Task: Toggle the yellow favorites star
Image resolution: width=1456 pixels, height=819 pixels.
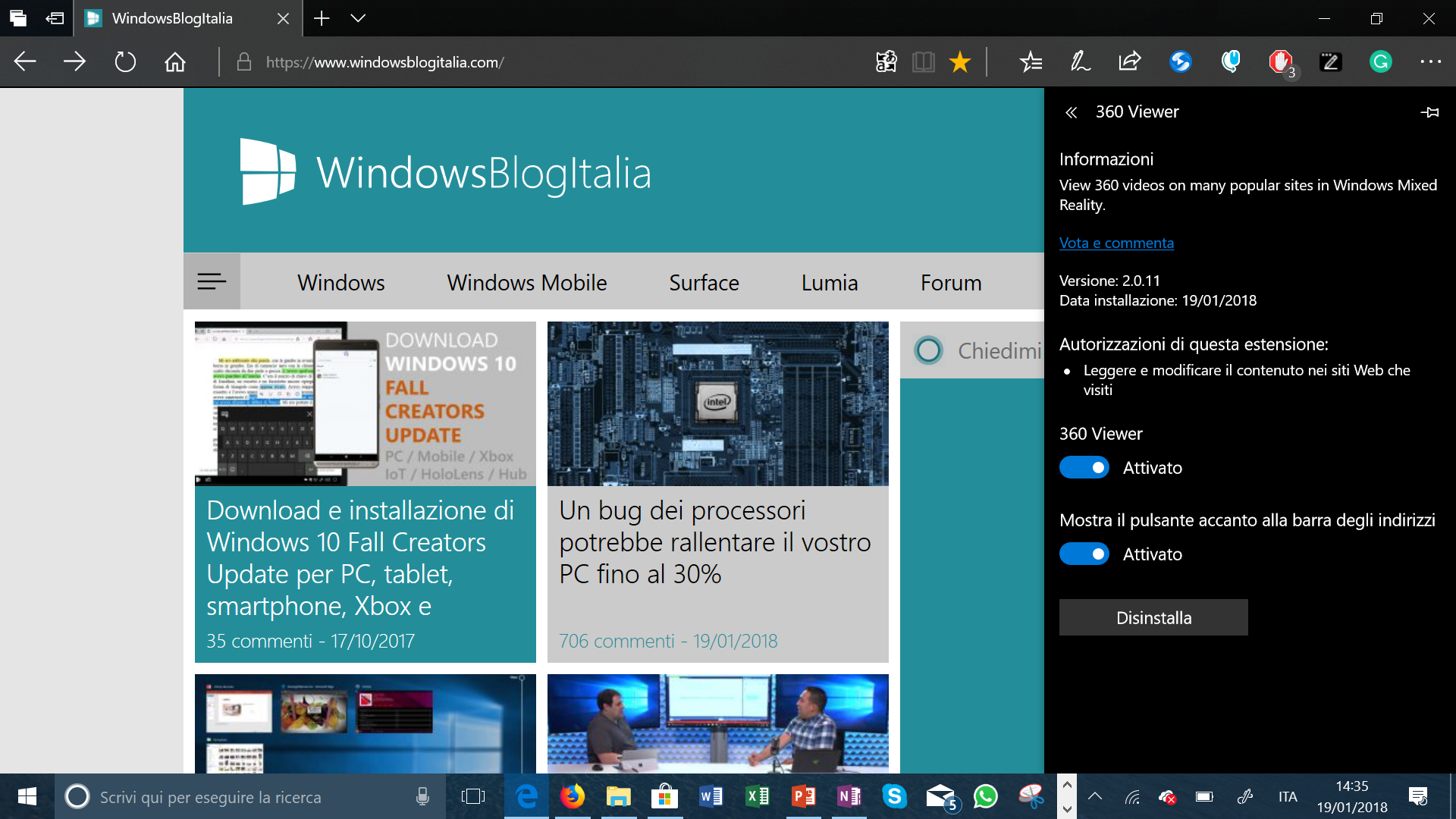Action: (x=960, y=61)
